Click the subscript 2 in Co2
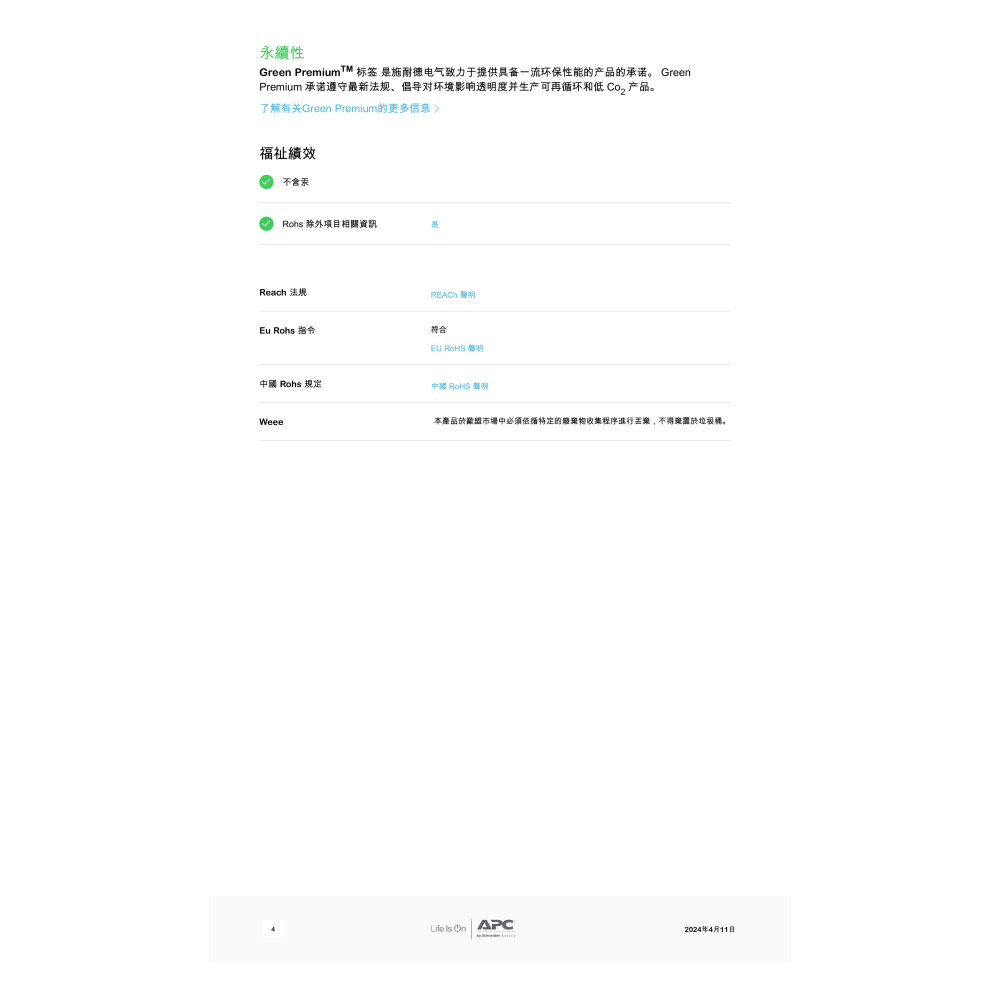Image resolution: width=1000 pixels, height=1000 pixels. pyautogui.click(x=622, y=89)
